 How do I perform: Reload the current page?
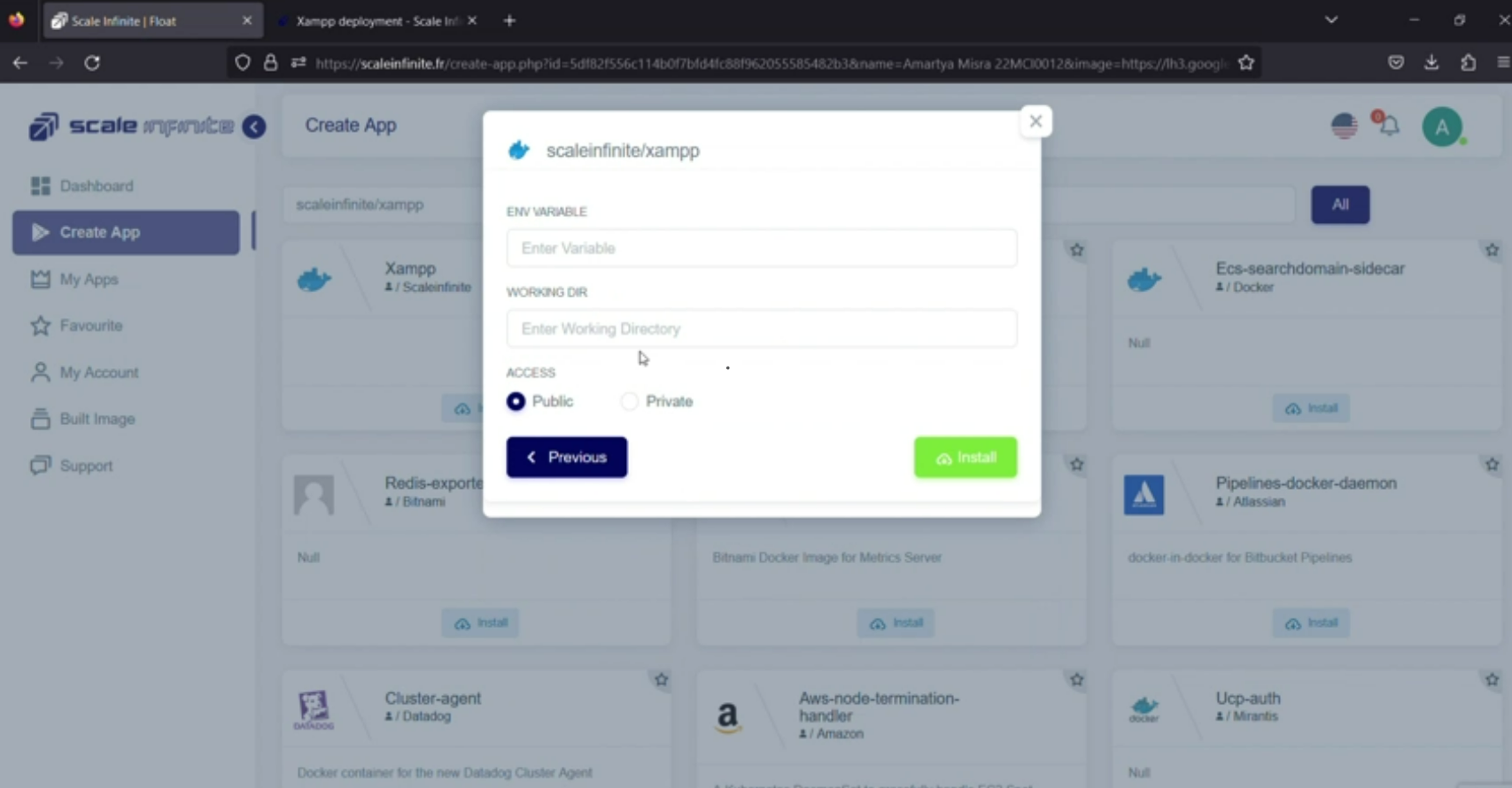(91, 63)
